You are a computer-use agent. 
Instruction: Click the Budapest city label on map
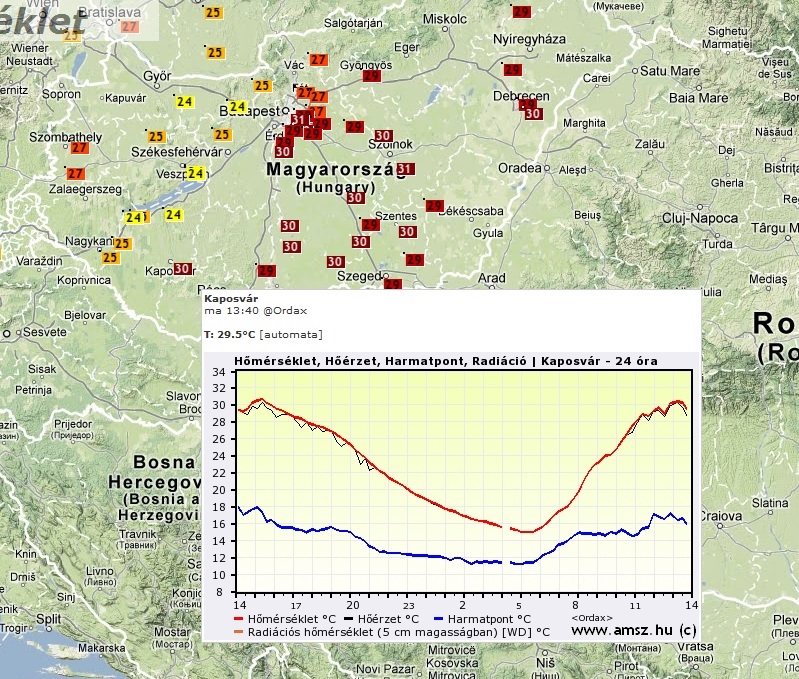(x=249, y=111)
